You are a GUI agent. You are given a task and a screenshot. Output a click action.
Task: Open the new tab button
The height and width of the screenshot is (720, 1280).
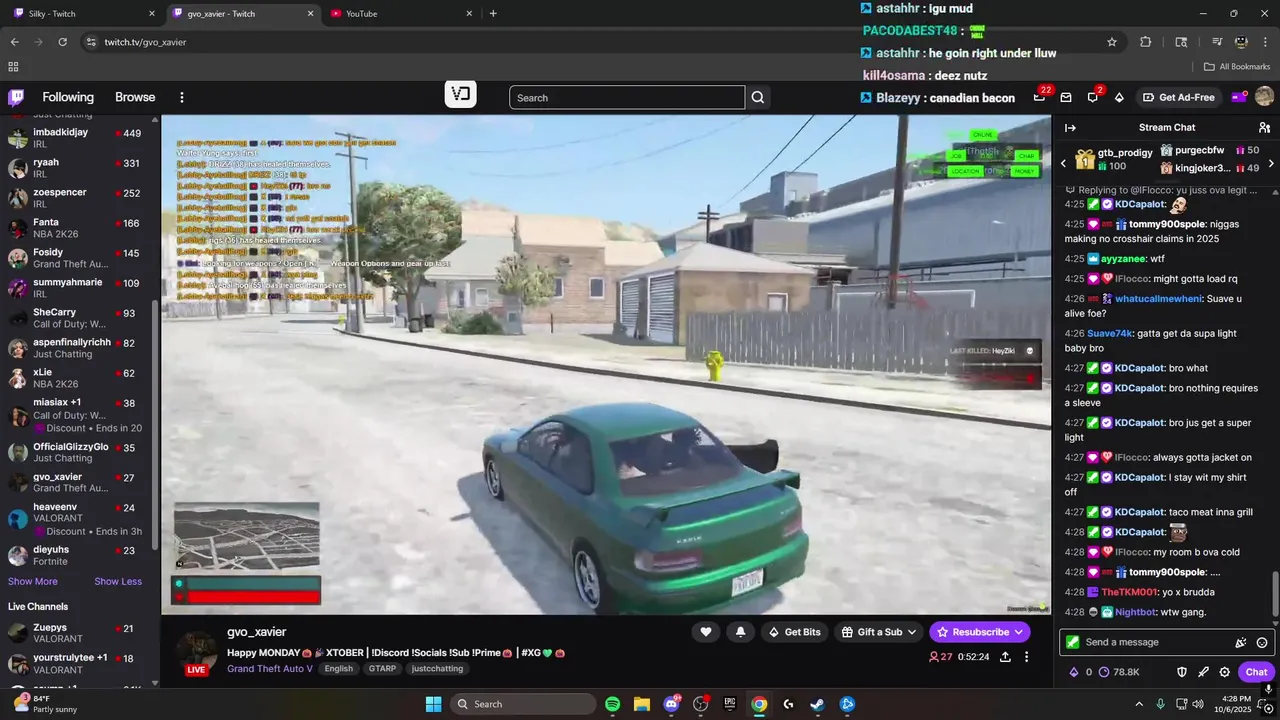(493, 13)
